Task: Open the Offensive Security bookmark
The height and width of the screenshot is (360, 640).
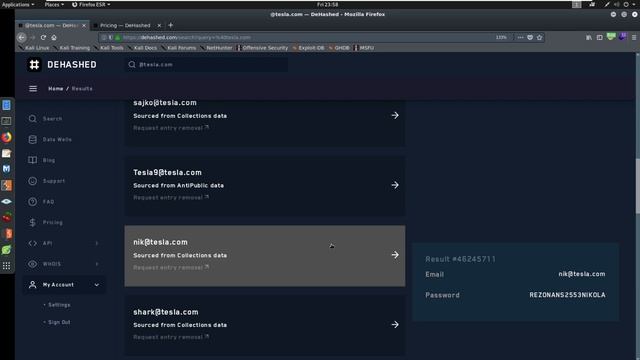Action: pos(263,48)
